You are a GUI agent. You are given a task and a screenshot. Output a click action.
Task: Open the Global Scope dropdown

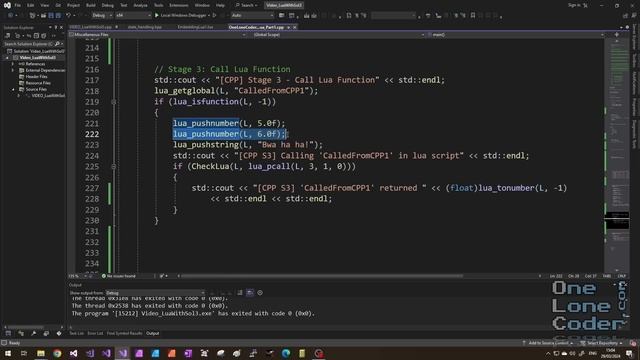pos(338,35)
